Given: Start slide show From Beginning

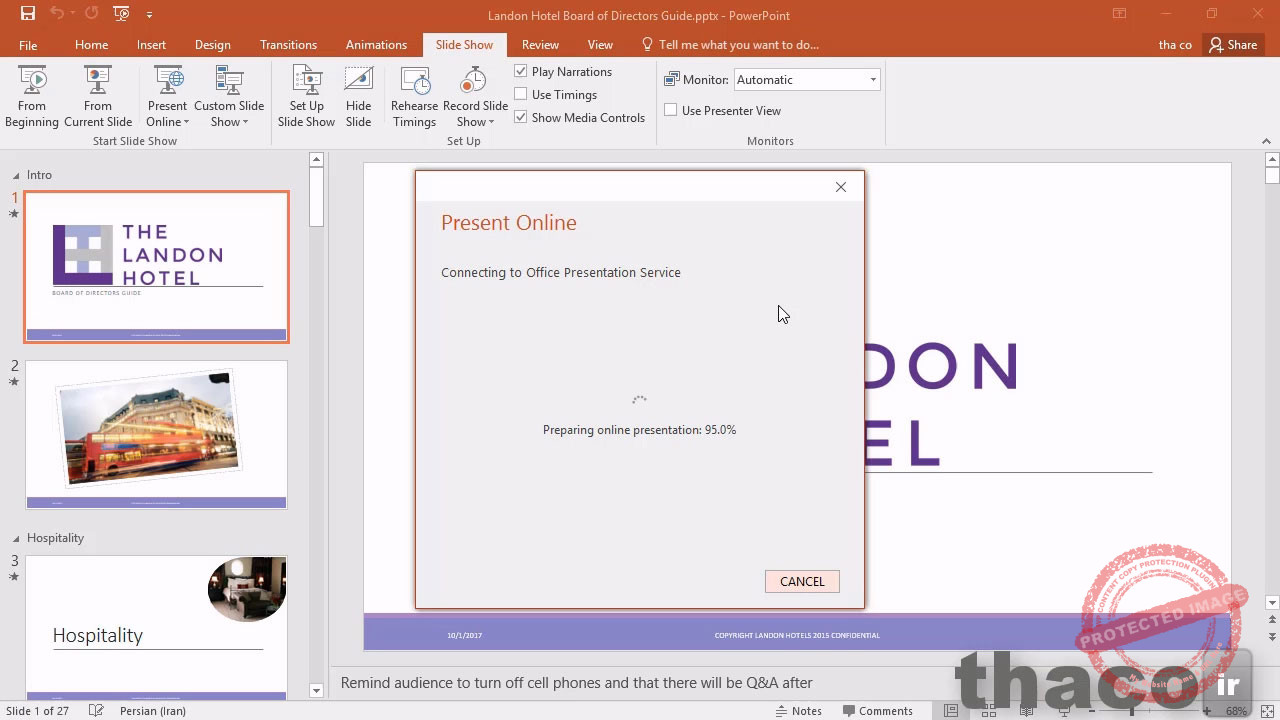Looking at the screenshot, I should tap(32, 97).
